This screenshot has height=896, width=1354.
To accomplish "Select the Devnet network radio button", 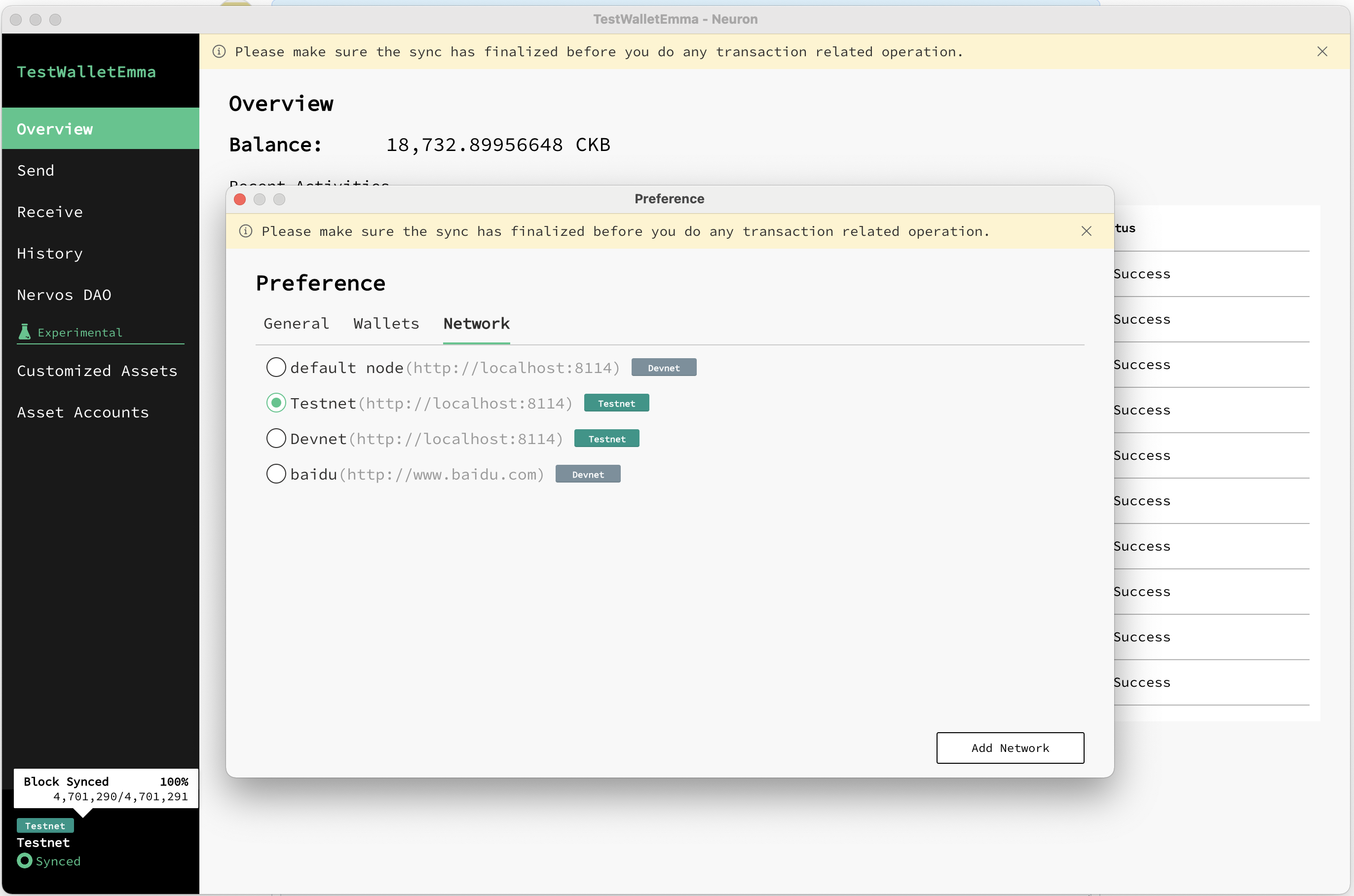I will point(276,438).
